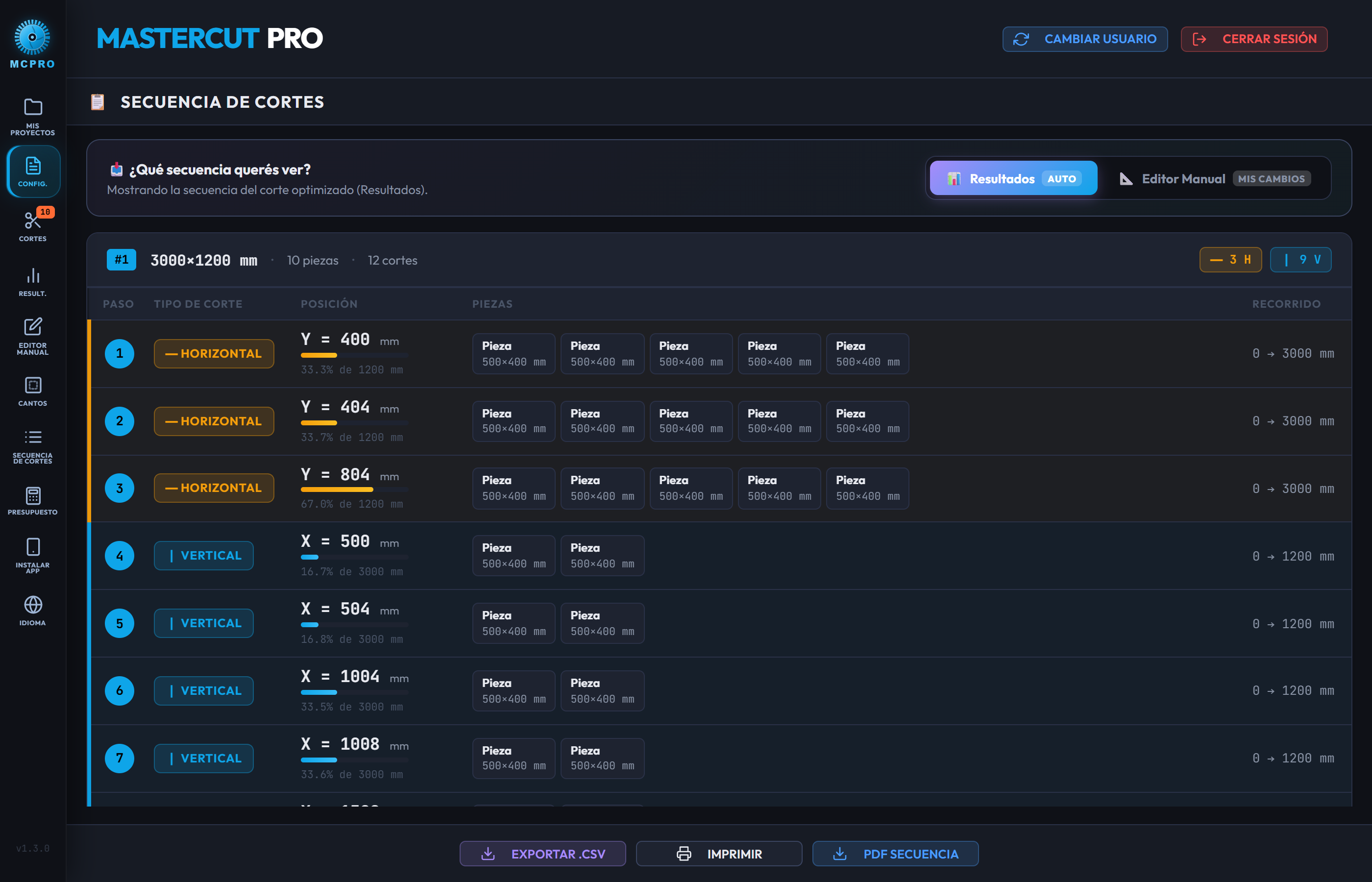1372x882 pixels.
Task: Click the Vertical tag in step 5
Action: [x=203, y=623]
